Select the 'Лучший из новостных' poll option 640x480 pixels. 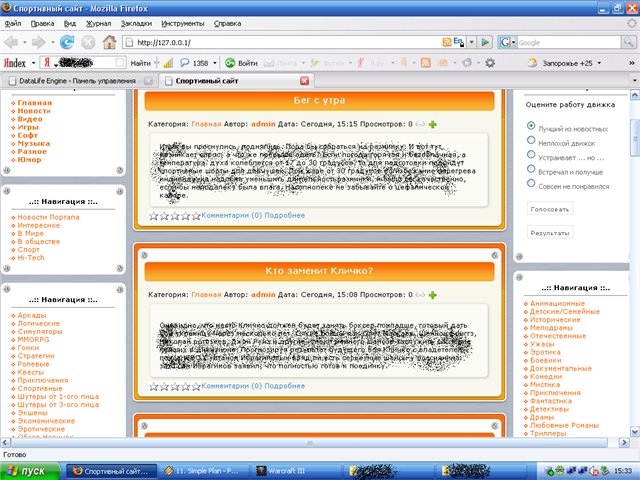tap(530, 126)
